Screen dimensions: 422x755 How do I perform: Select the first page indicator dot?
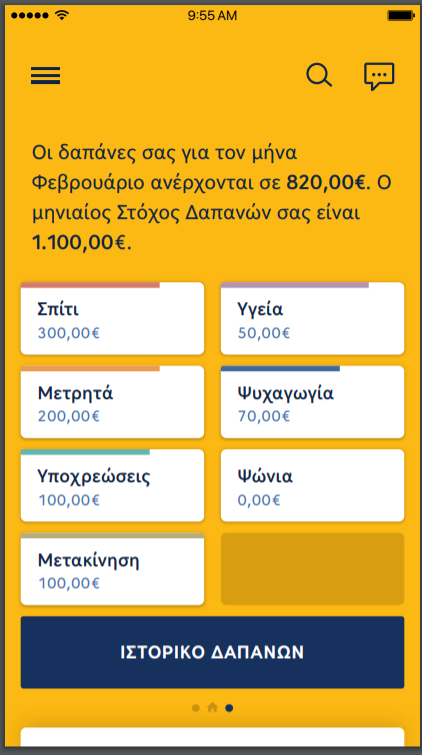click(196, 708)
